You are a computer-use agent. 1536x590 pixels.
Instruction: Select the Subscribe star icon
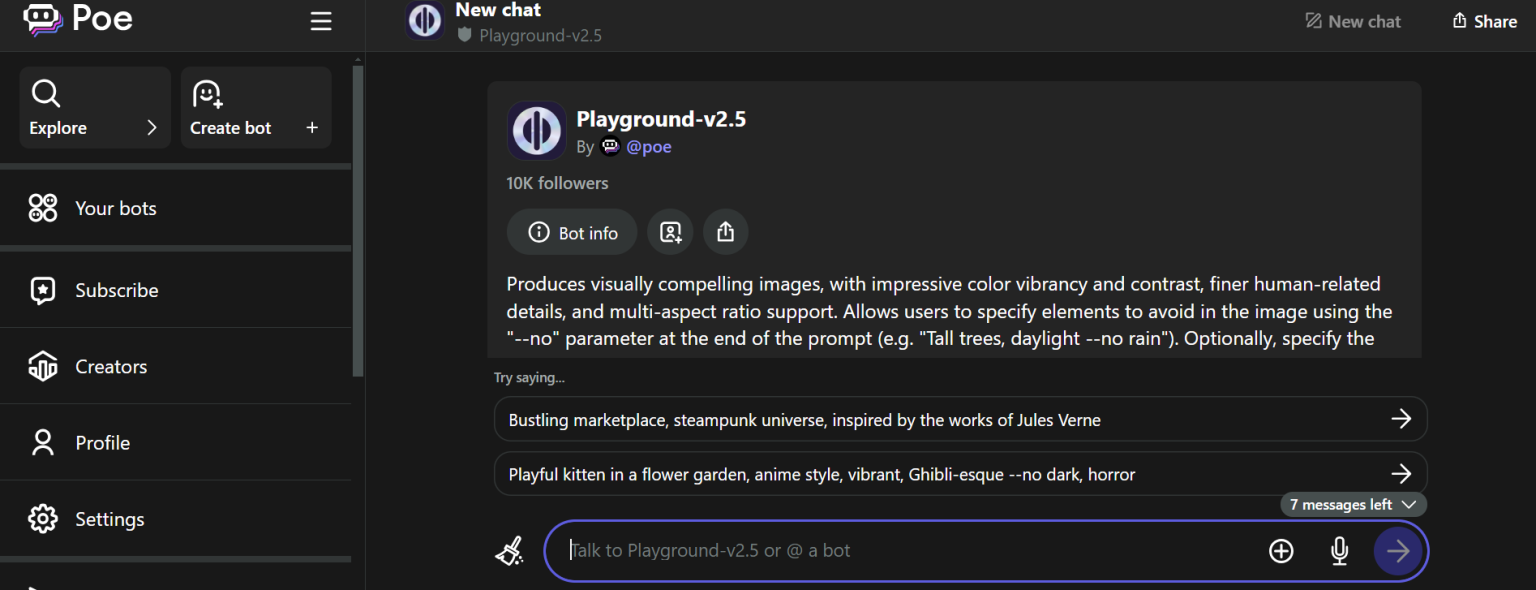tap(43, 290)
